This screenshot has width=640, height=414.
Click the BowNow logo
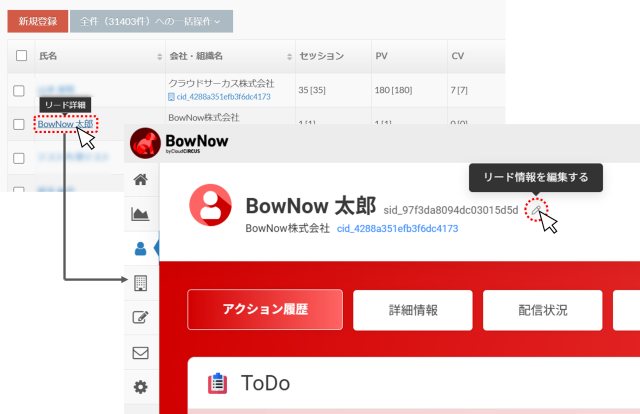[x=179, y=143]
